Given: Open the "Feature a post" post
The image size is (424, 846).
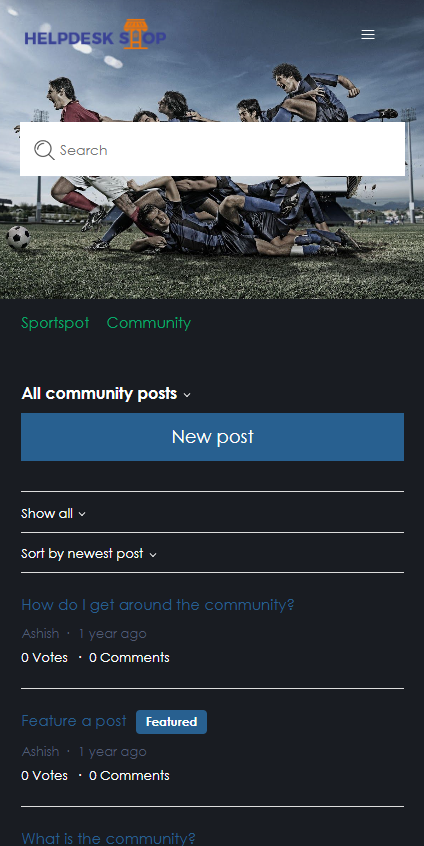Looking at the screenshot, I should [74, 721].
